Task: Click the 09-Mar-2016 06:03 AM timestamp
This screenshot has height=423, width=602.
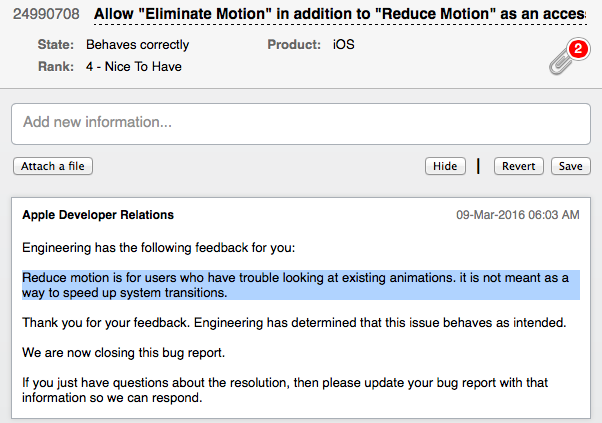Action: [x=518, y=215]
